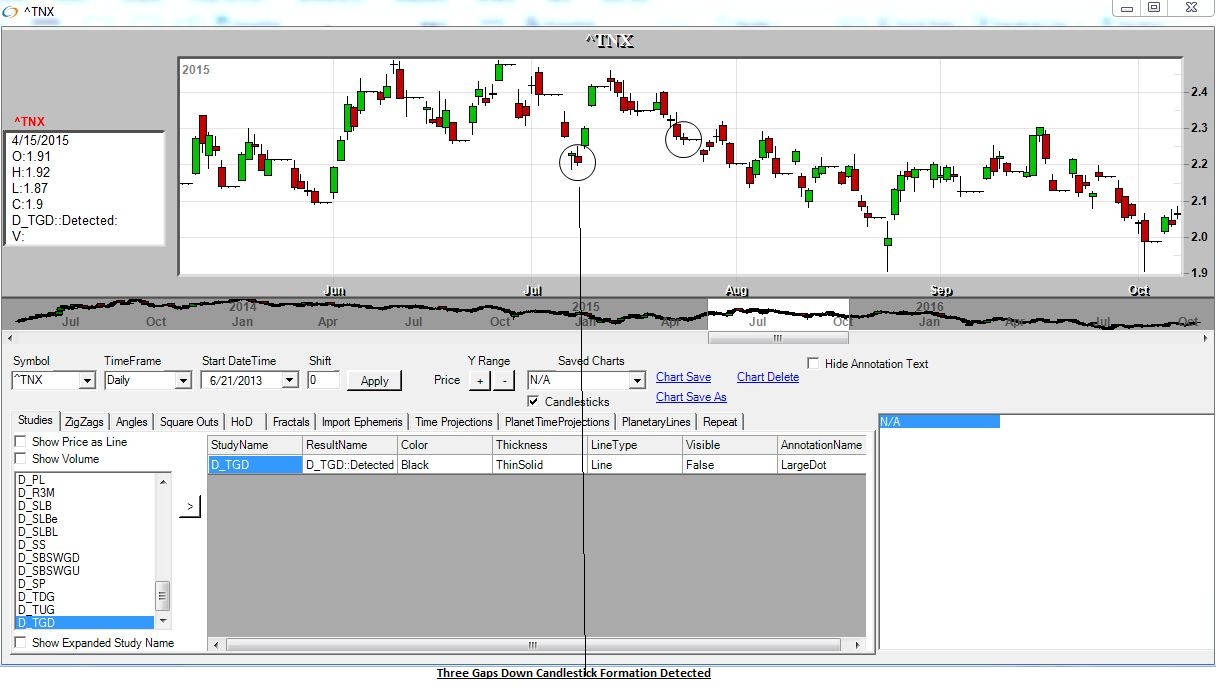Click the Y Range minus button
Image resolution: width=1216 pixels, height=692 pixels.
504,381
